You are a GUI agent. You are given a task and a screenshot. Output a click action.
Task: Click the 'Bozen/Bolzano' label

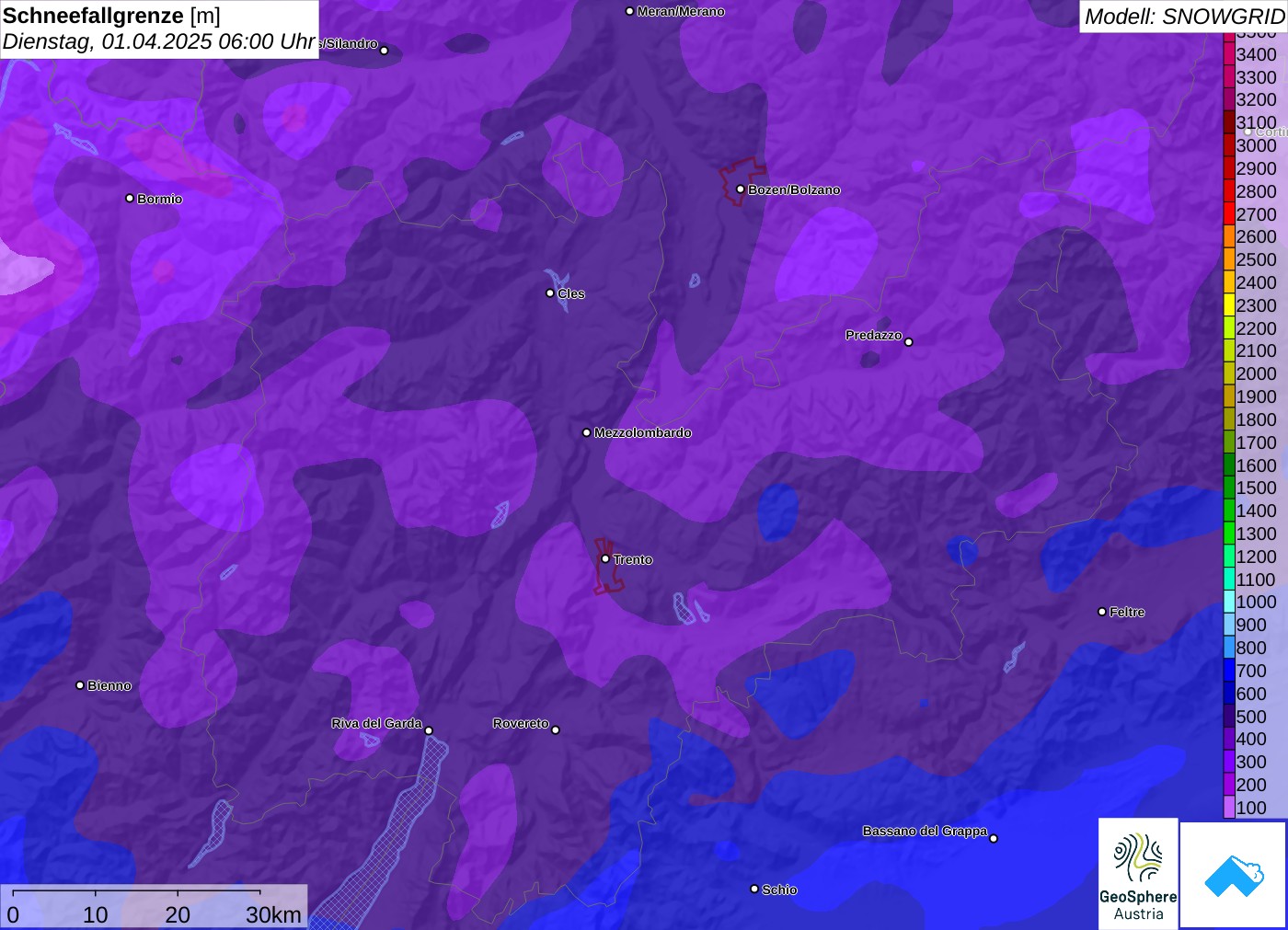[x=794, y=189]
